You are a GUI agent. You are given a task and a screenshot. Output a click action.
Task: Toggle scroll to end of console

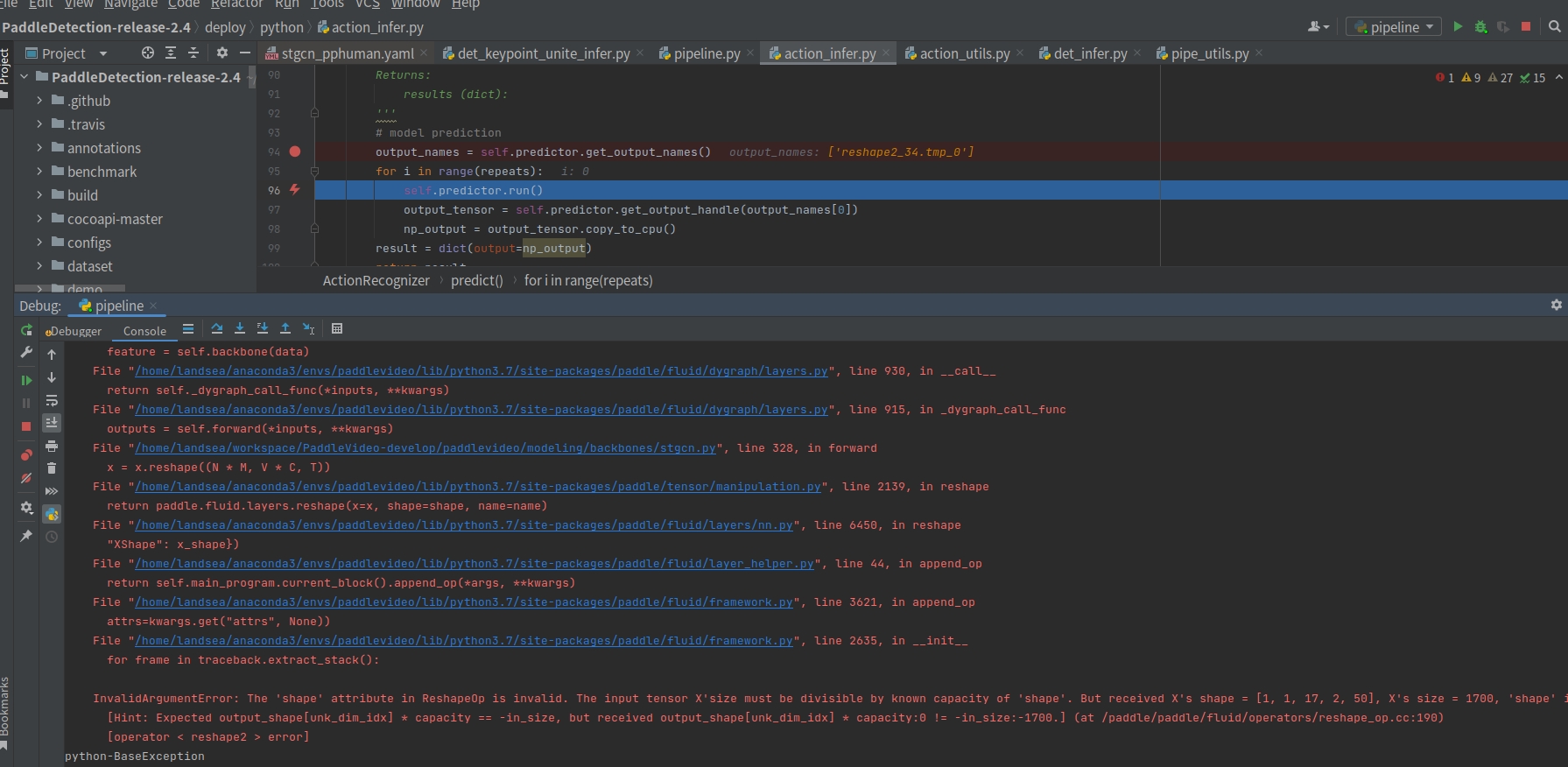pyautogui.click(x=52, y=423)
